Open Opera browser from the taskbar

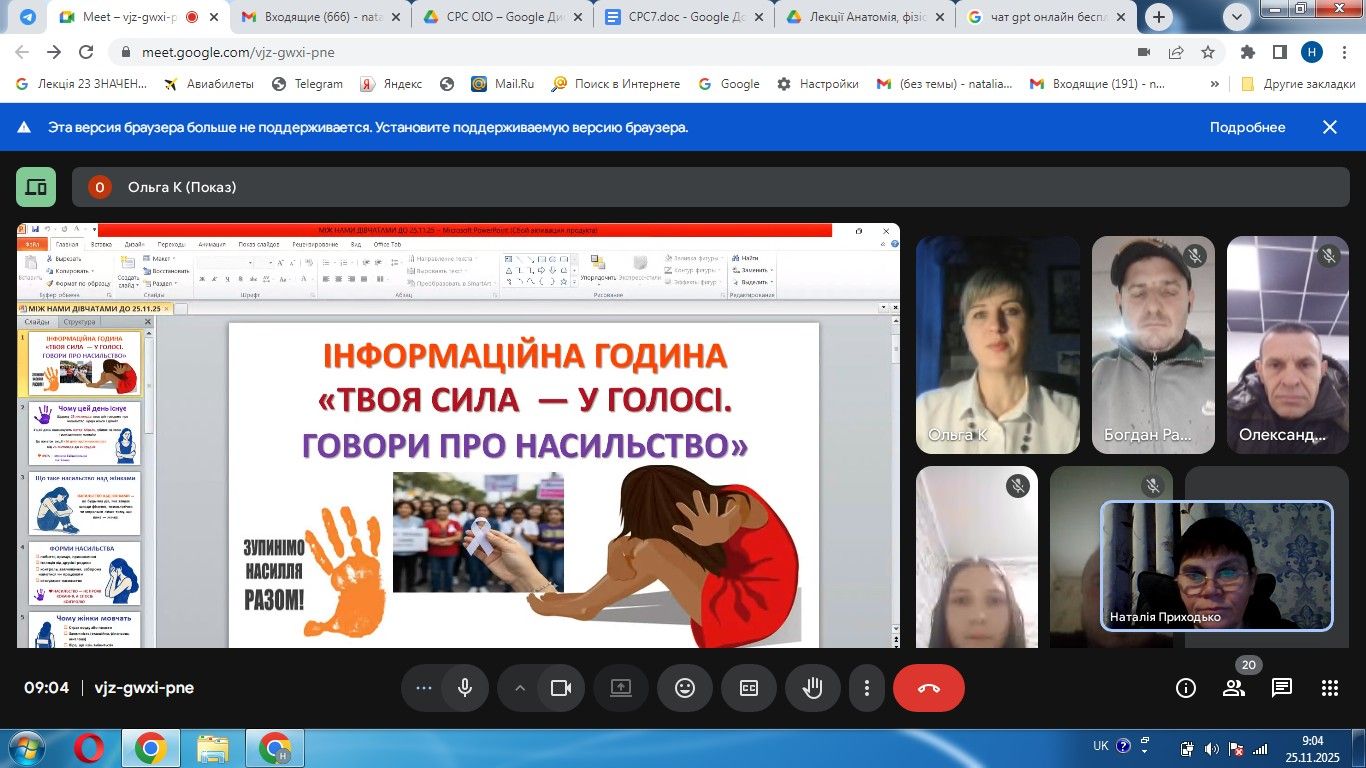(x=88, y=748)
